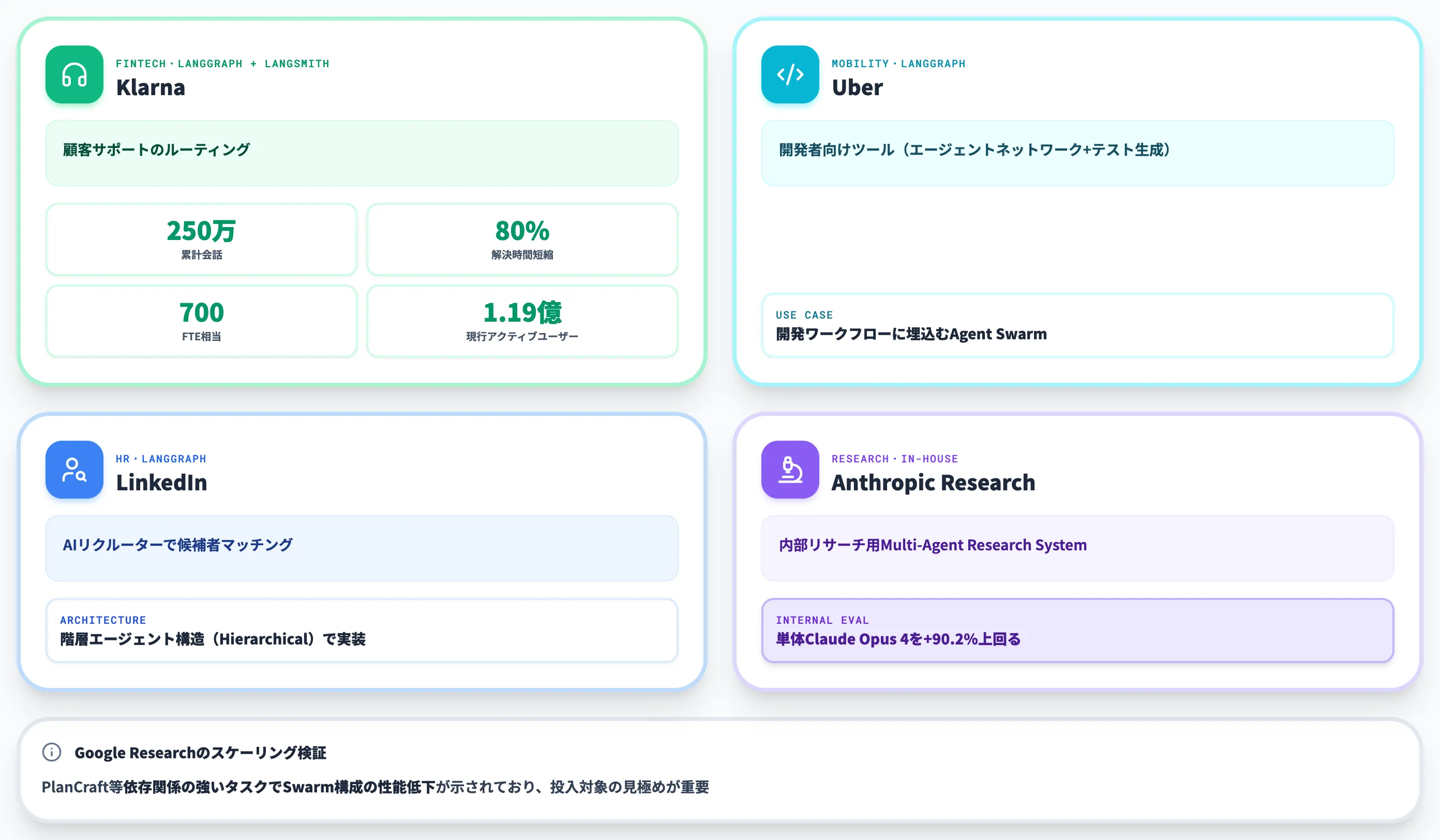The width and height of the screenshot is (1440, 840).
Task: Click the RESEARCH · IN-HOUSE label
Action: pos(894,458)
